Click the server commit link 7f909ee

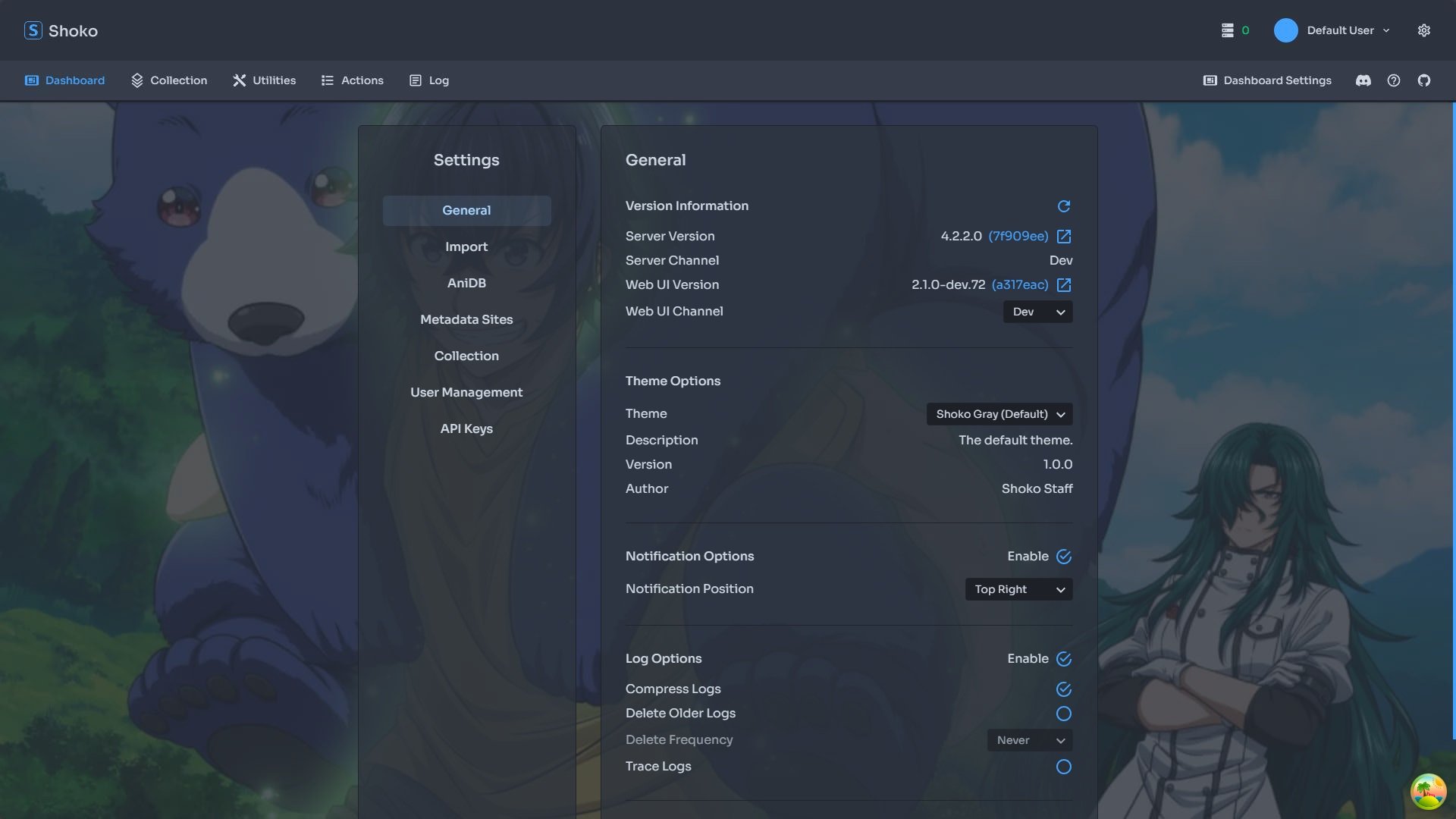[x=1018, y=237]
